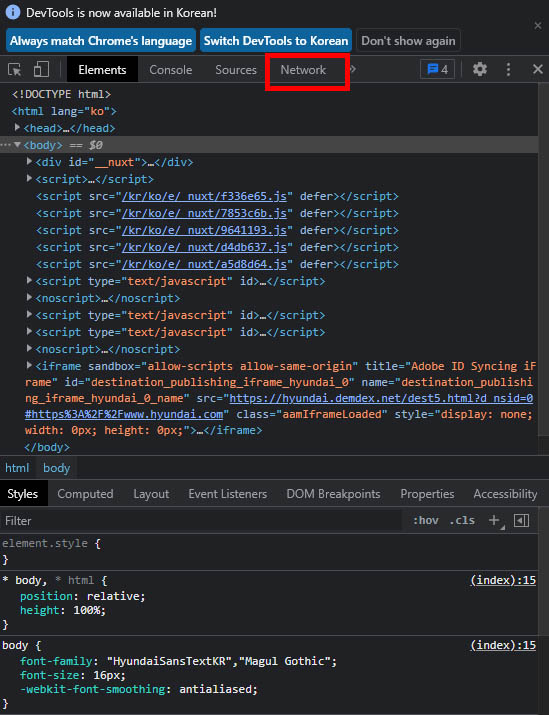Open the 9641193.js script link
Image resolution: width=549 pixels, height=715 pixels.
(204, 230)
